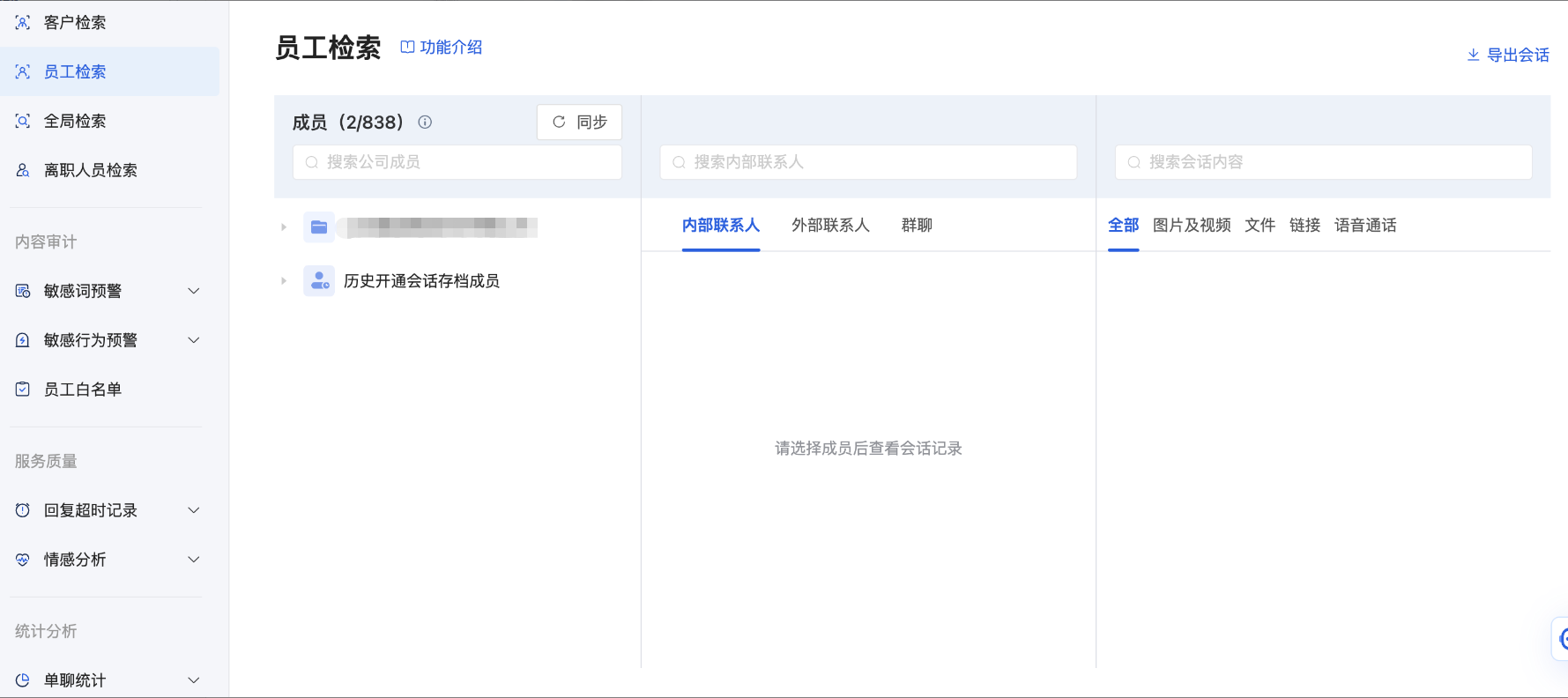Switch to the 群聊 tab

pos(917,226)
